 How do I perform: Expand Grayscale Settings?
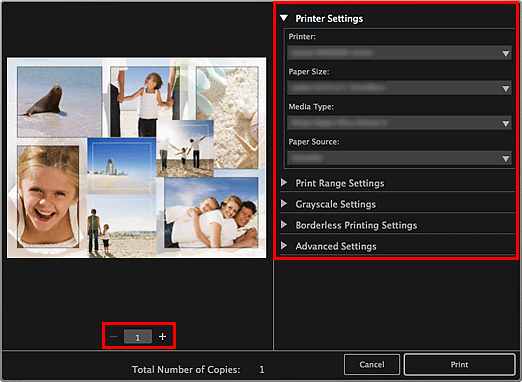[284, 204]
